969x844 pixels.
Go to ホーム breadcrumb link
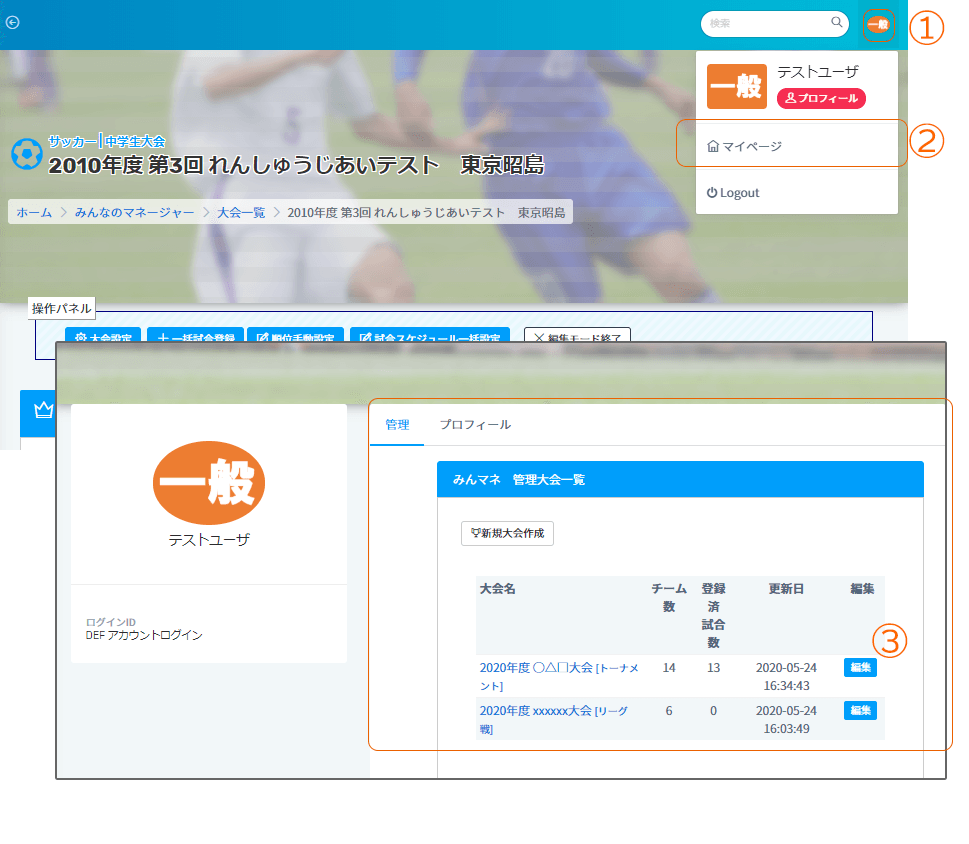click(34, 213)
